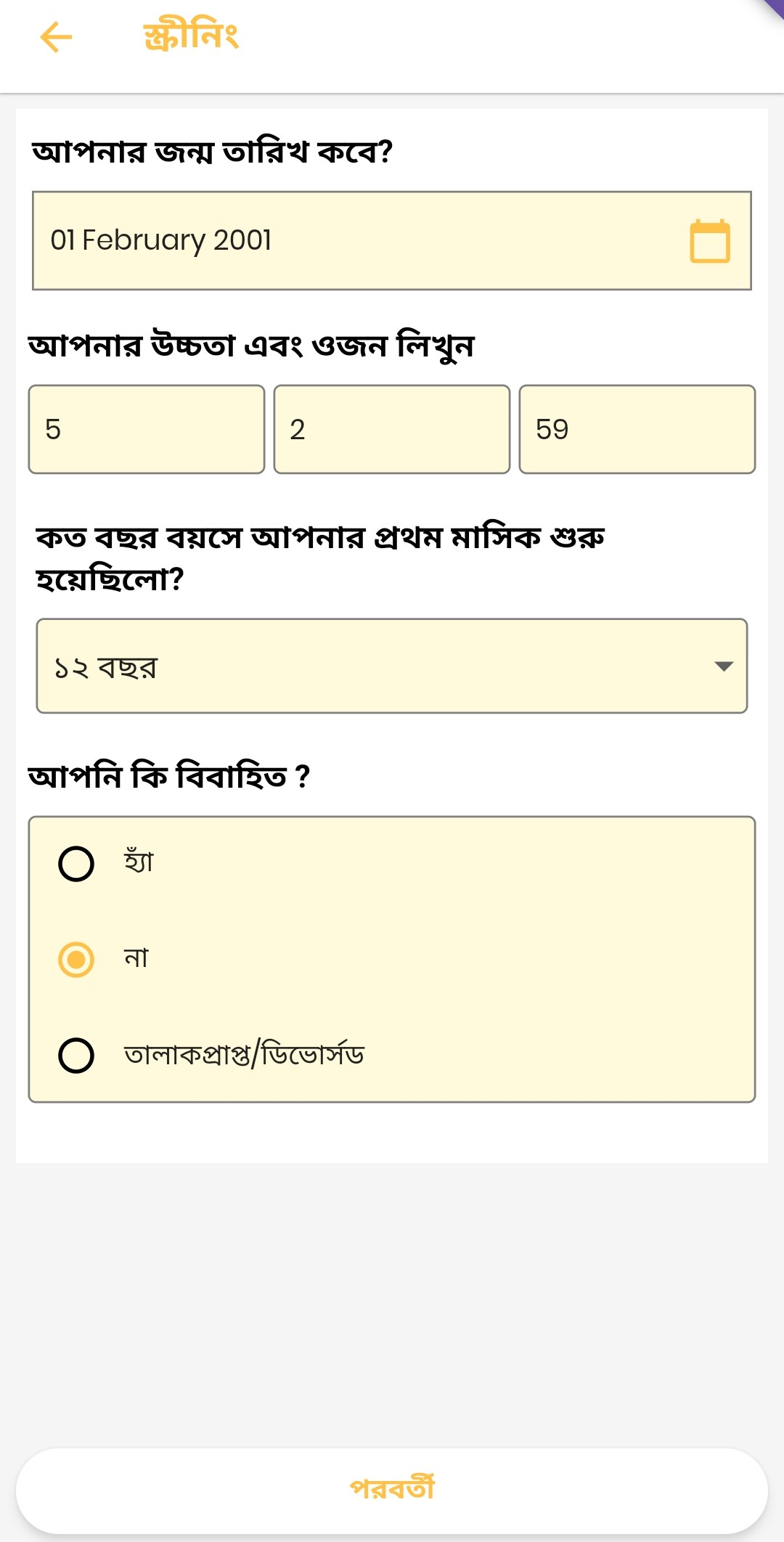Tap the 'তালাকপ্রাপ্ত/ডিভোর্সড' option text
Screen dimensions: 784x1542
(244, 1054)
